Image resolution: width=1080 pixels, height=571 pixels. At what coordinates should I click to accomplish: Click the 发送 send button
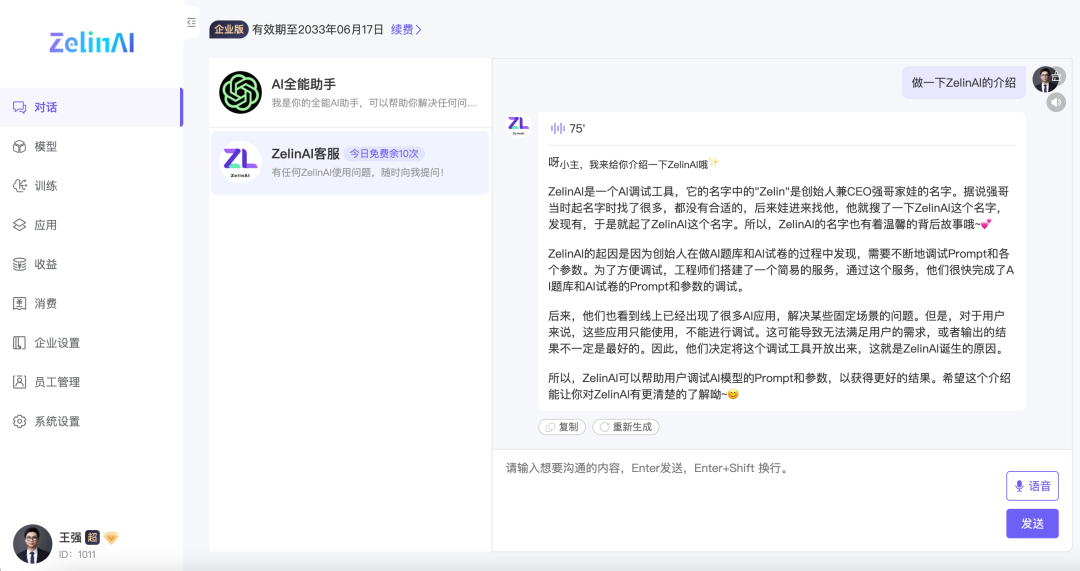(x=1032, y=523)
